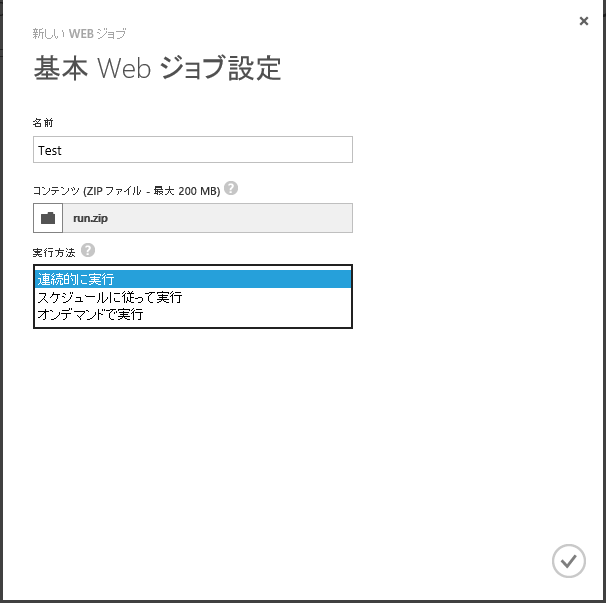Click the folder browse icon beside run.zip
Image resolution: width=606 pixels, height=603 pixels.
point(48,218)
